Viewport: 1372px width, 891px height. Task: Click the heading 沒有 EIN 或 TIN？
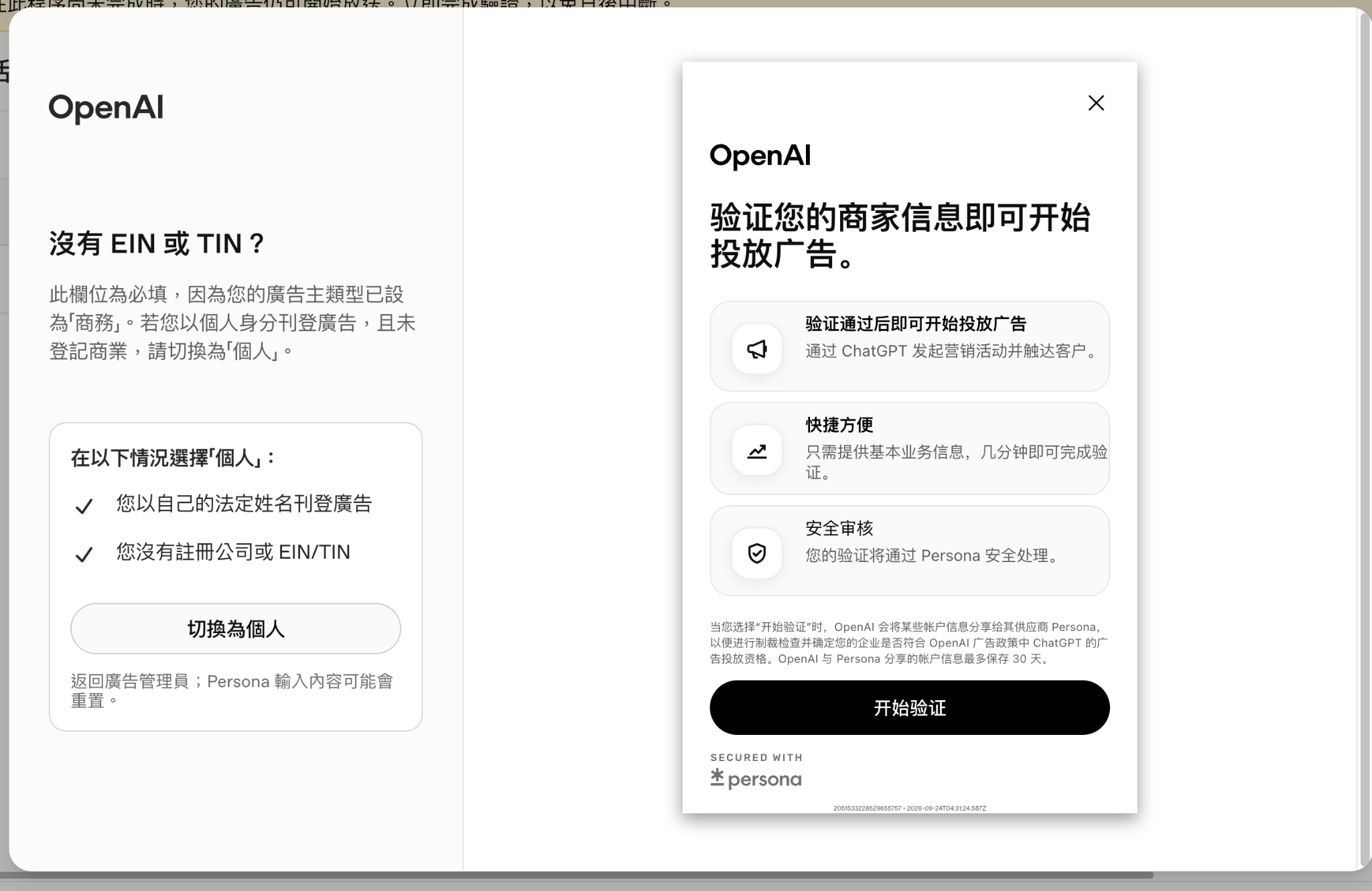158,244
